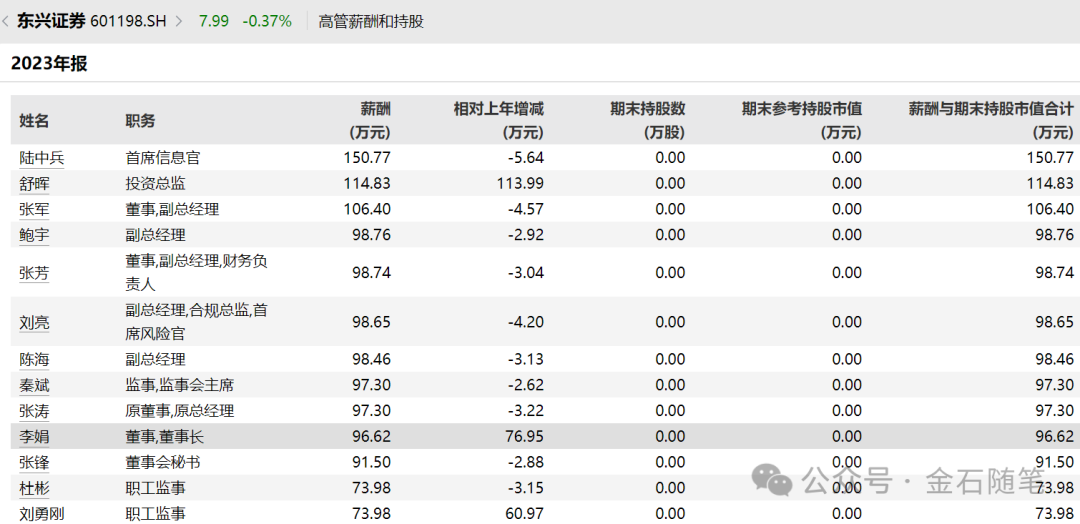The width and height of the screenshot is (1080, 524).
Task: Click the name link 秦斌
Action: (x=34, y=385)
